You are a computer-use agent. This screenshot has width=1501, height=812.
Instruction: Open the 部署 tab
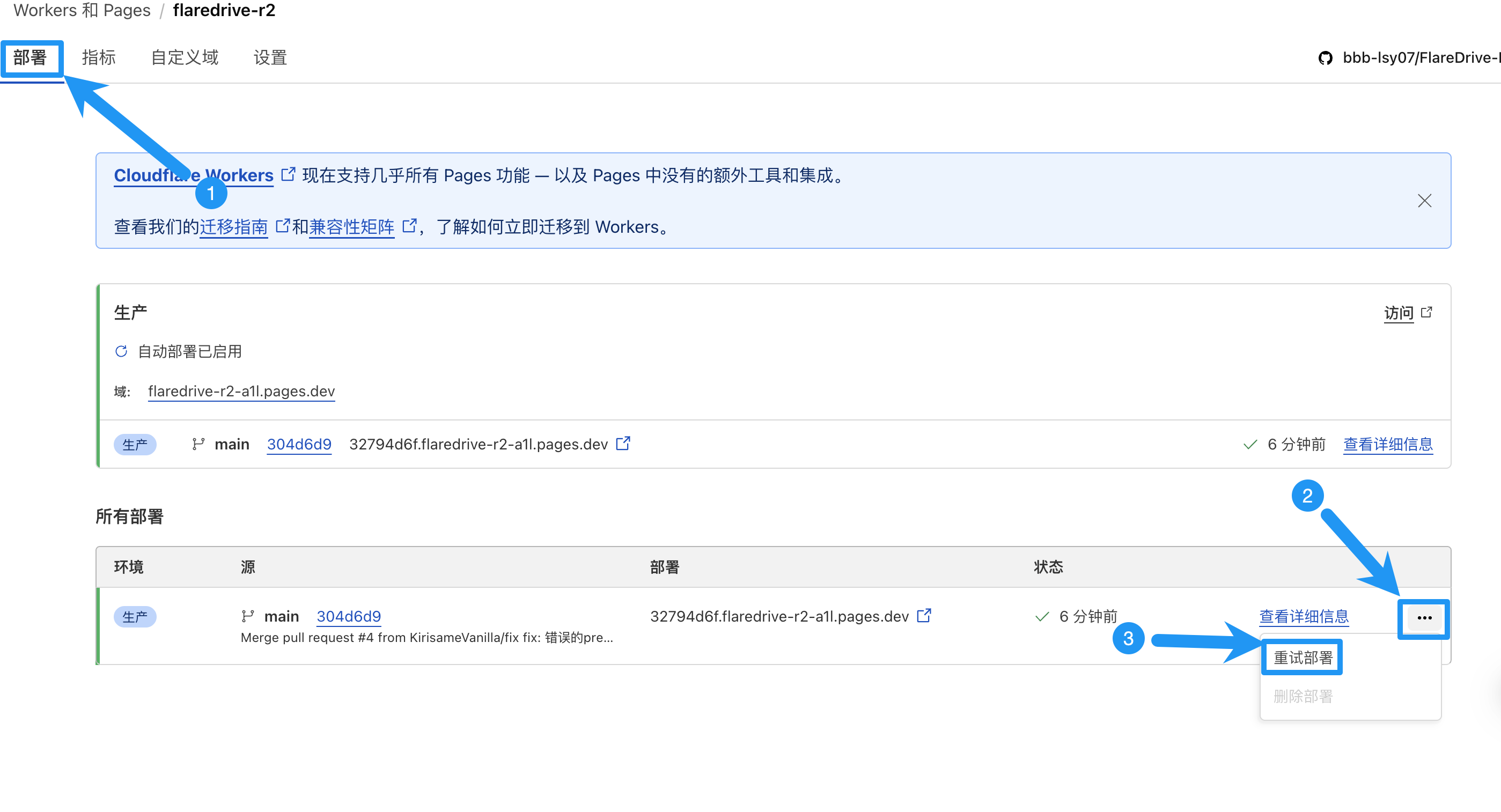pyautogui.click(x=30, y=58)
